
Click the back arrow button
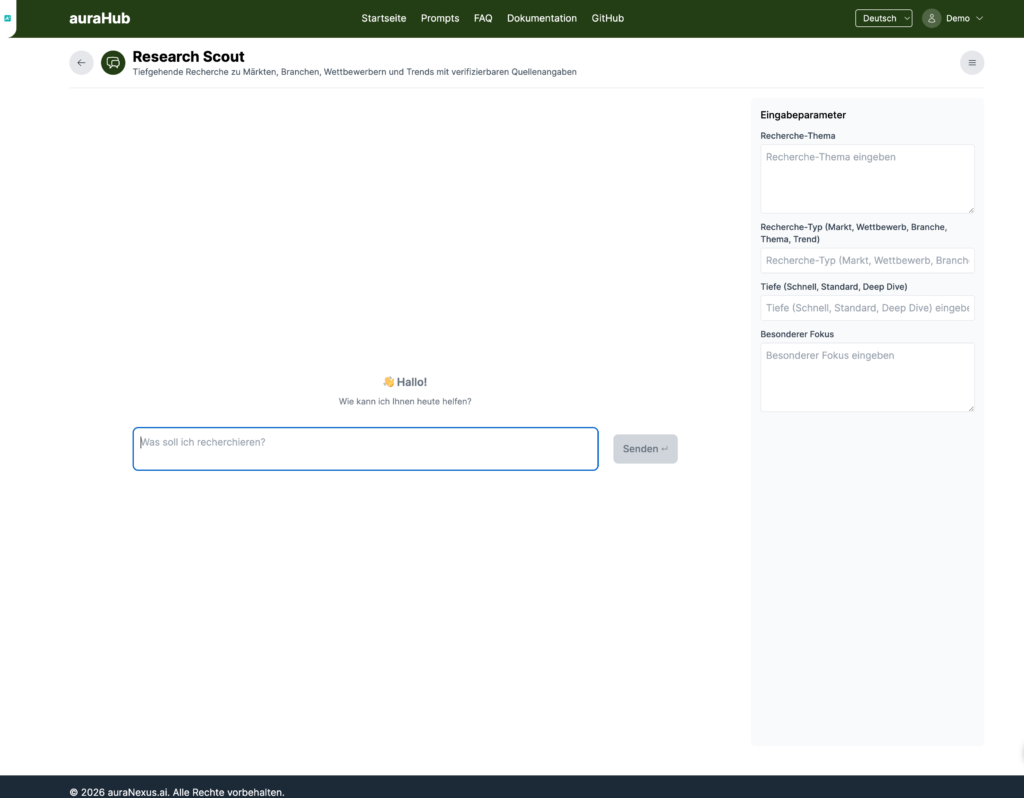81,63
